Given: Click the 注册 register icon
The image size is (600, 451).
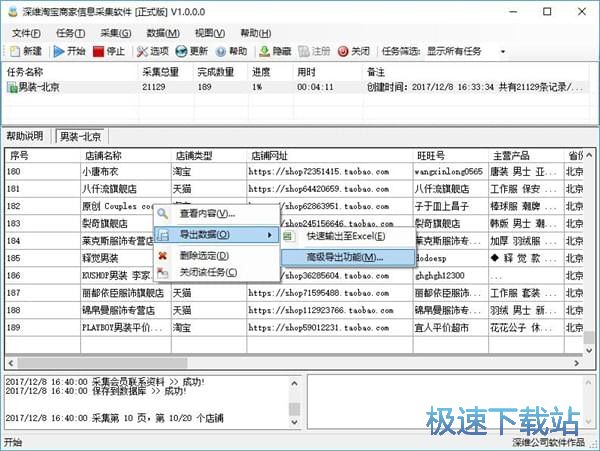Looking at the screenshot, I should pos(304,51).
